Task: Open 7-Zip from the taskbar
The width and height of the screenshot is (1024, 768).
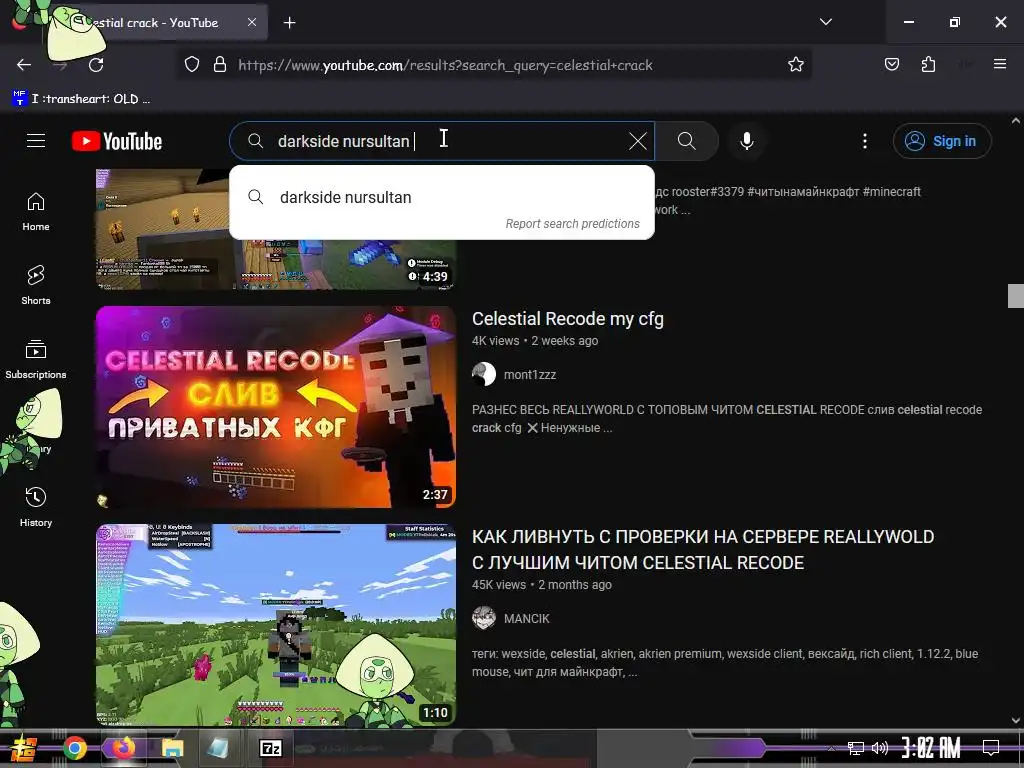Action: 270,748
